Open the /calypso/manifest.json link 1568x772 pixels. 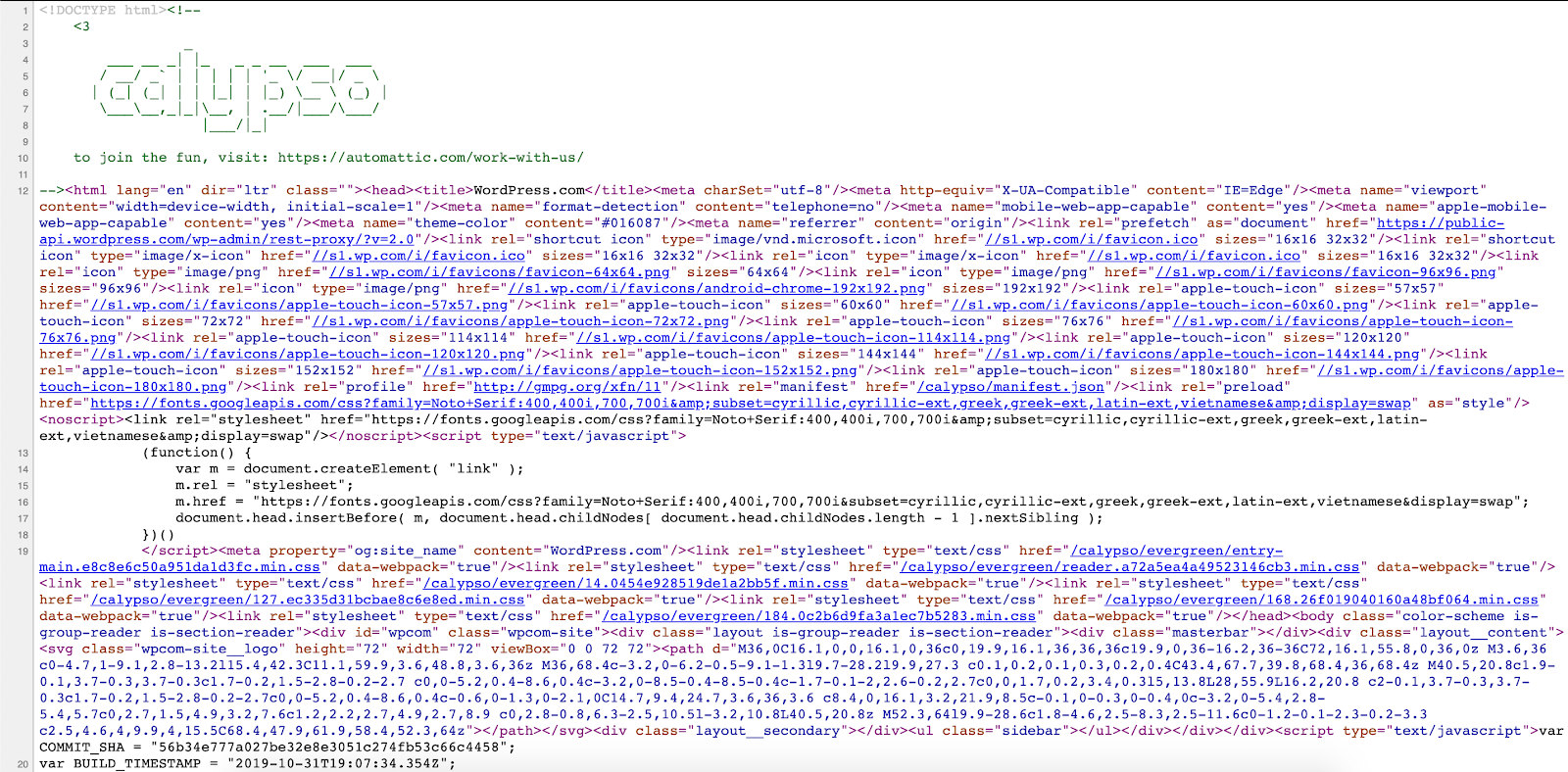click(1010, 387)
